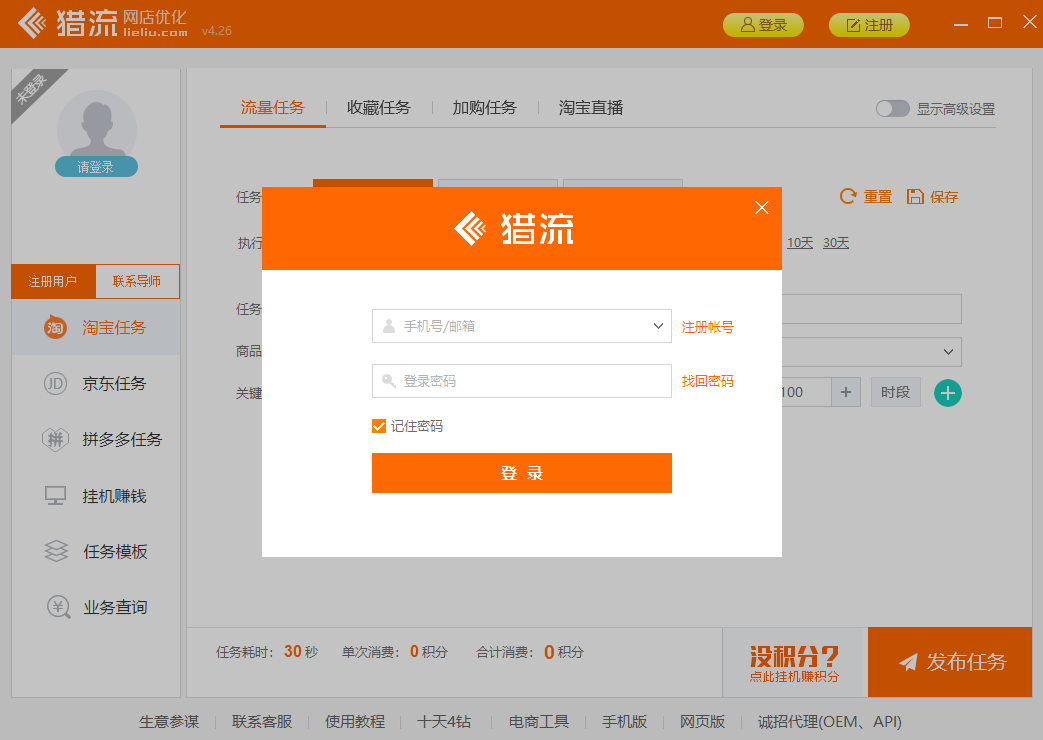Open the 注册帐号 link
This screenshot has width=1043, height=740.
click(707, 327)
